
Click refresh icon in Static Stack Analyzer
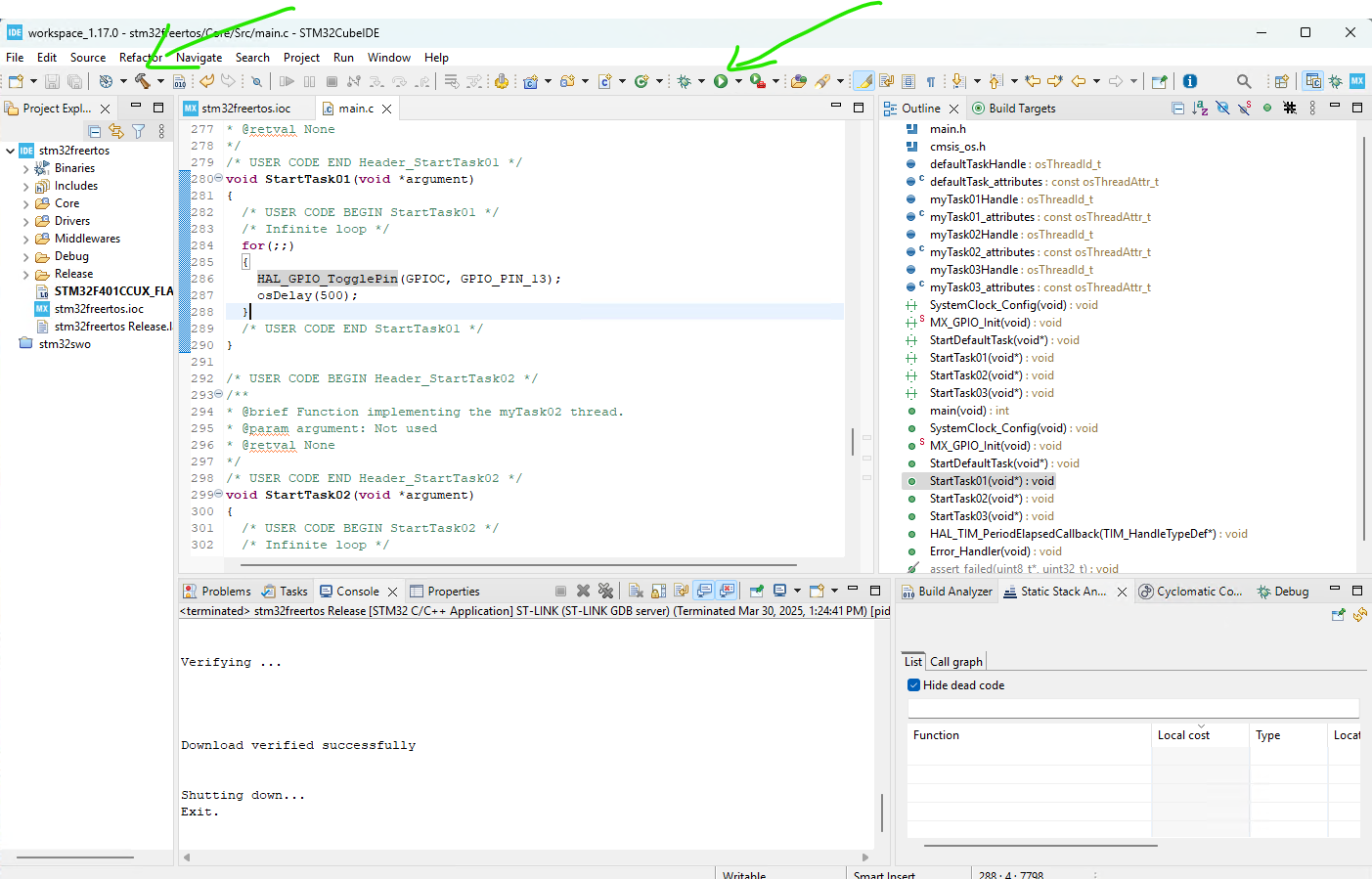point(1359,614)
